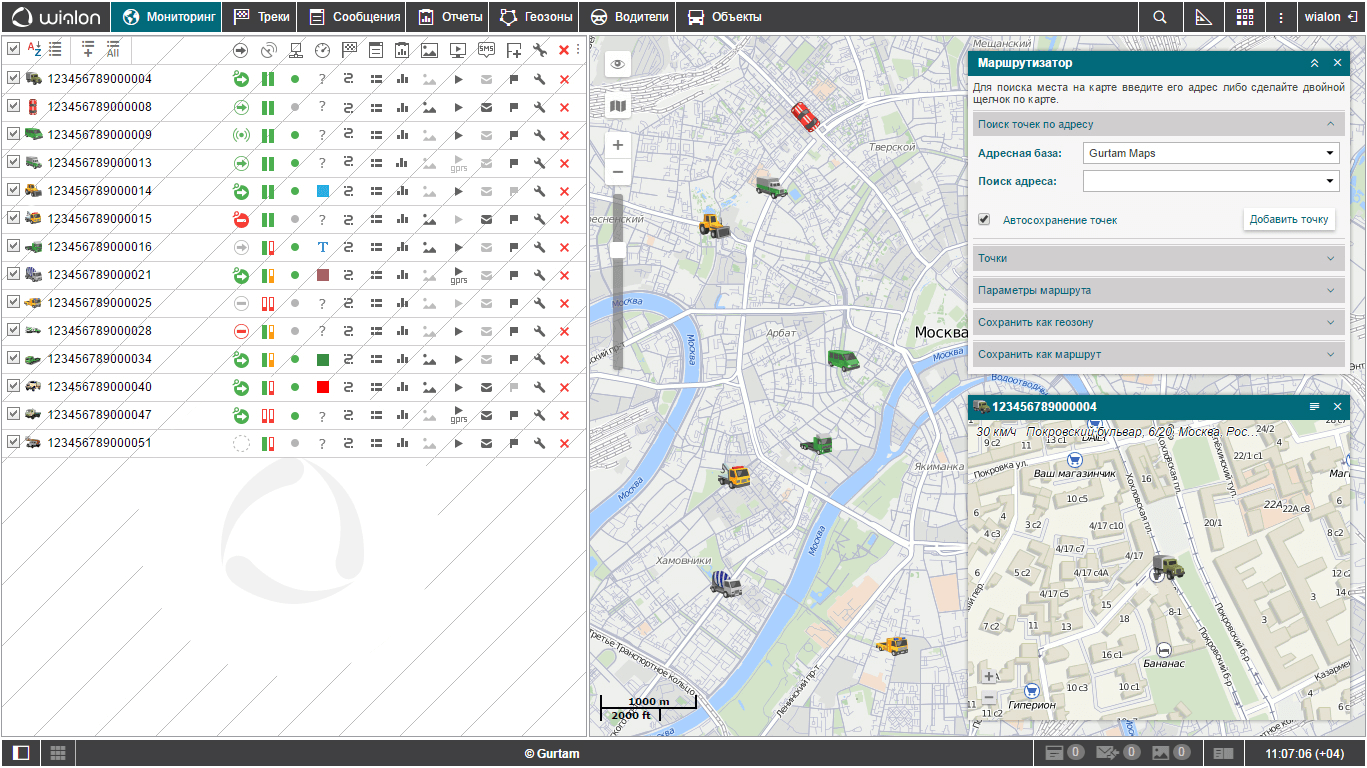The image size is (1367, 768).
Task: Click the map layers icon on map
Action: click(x=618, y=105)
